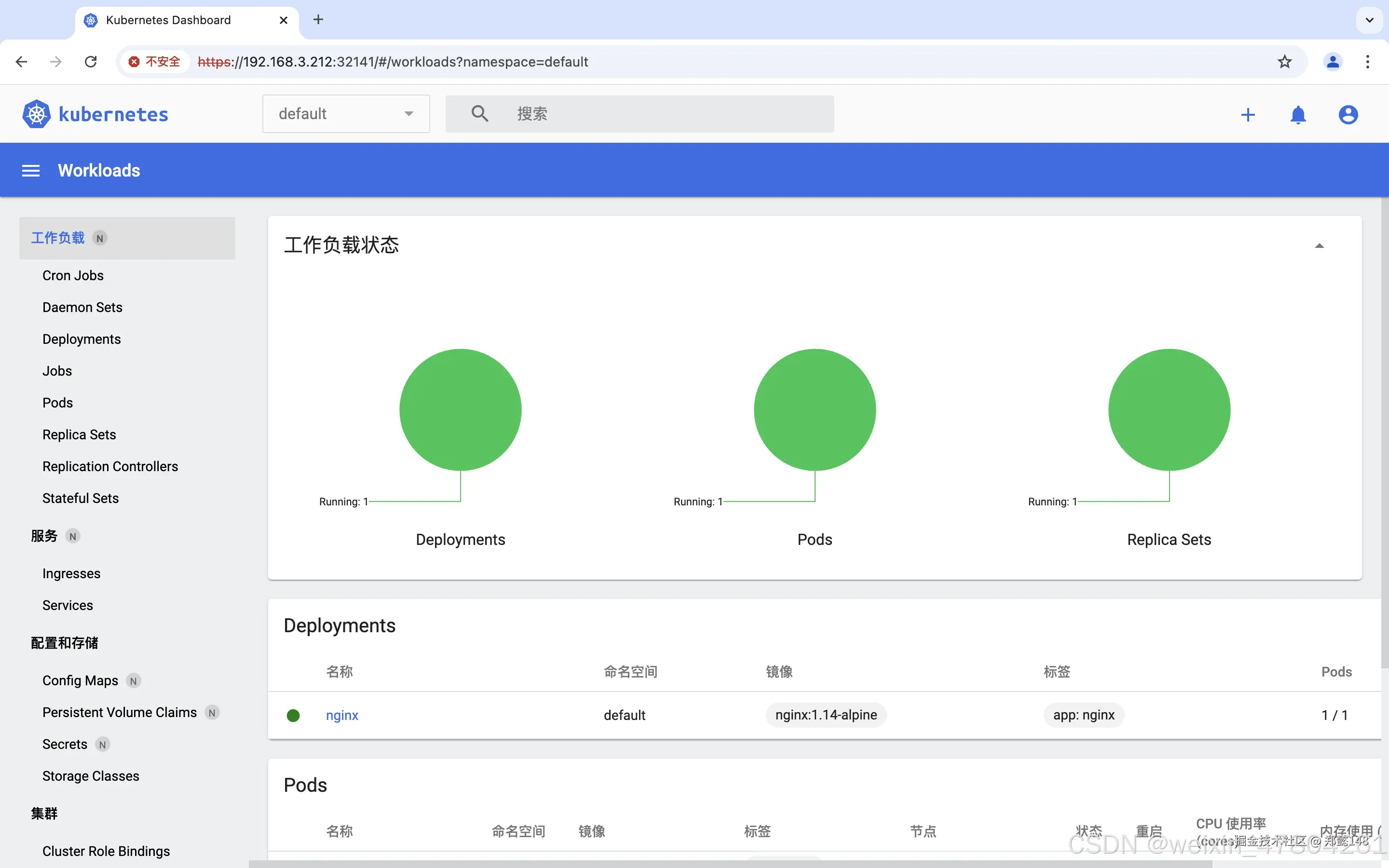This screenshot has height=868, width=1389.
Task: Select Config Maps in sidebar
Action: (81, 680)
